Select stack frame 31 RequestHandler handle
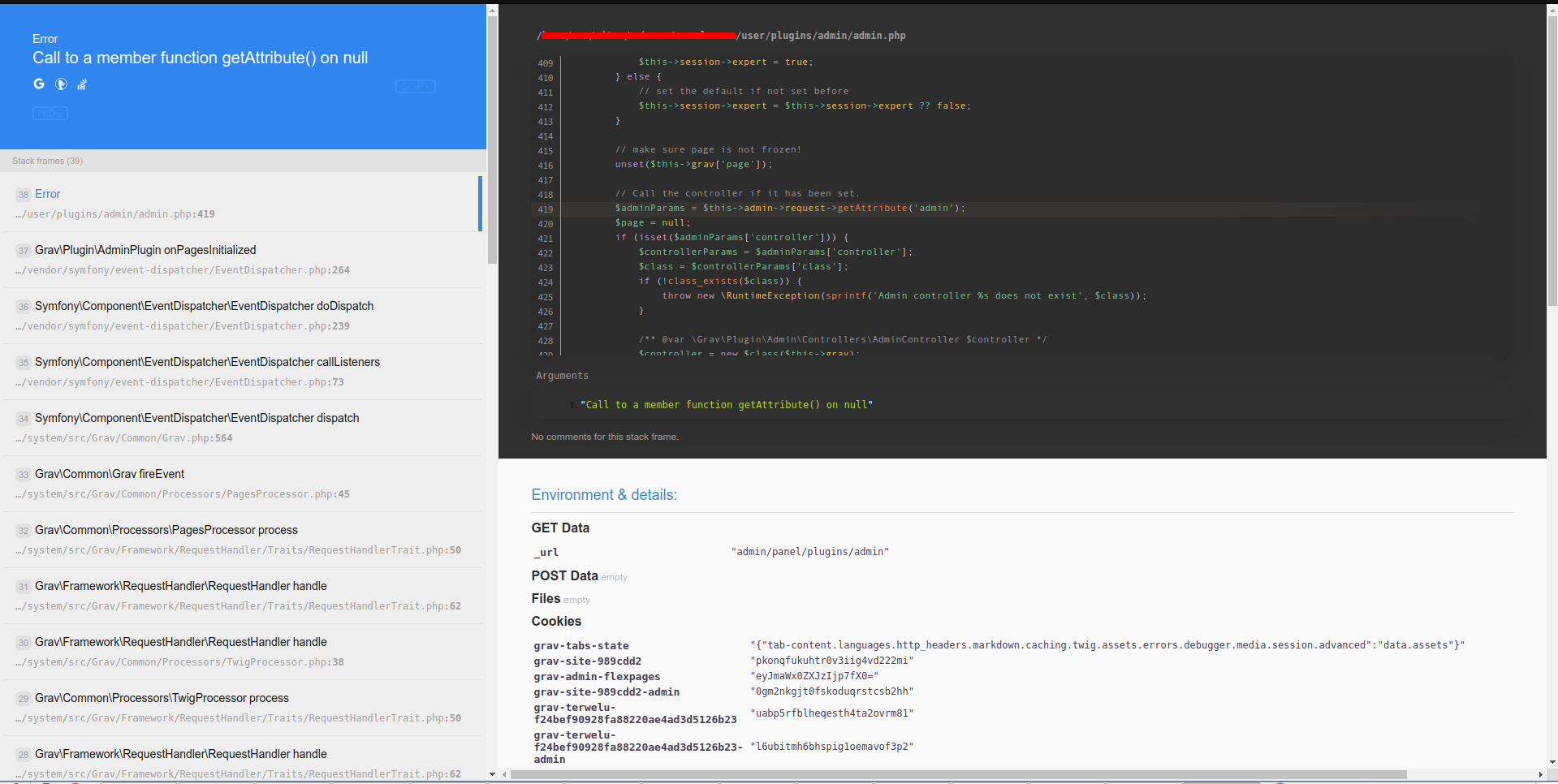 pos(241,596)
